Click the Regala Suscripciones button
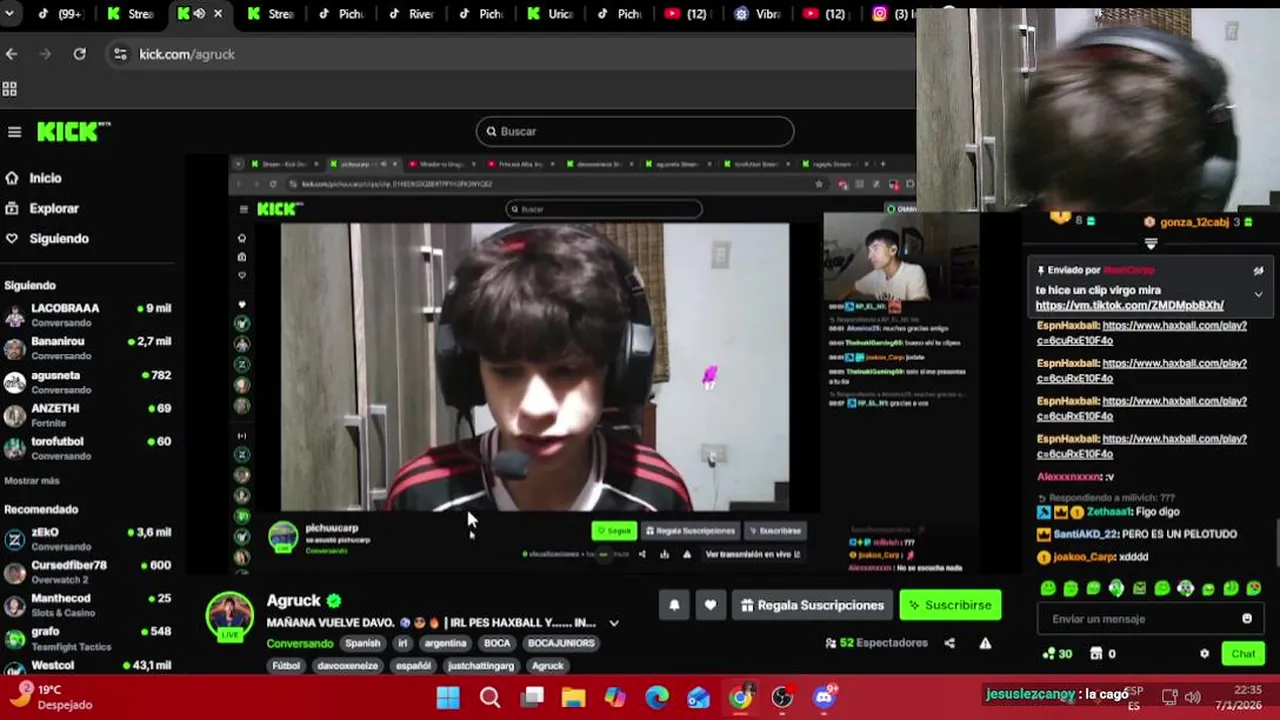The width and height of the screenshot is (1280, 720). (x=812, y=605)
